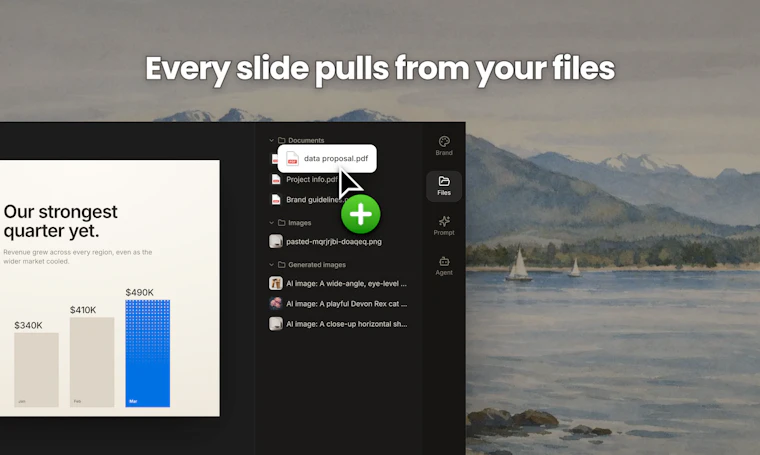The height and width of the screenshot is (455, 760).
Task: Click thumbnail of the Devon Rex cat image
Action: tap(276, 304)
